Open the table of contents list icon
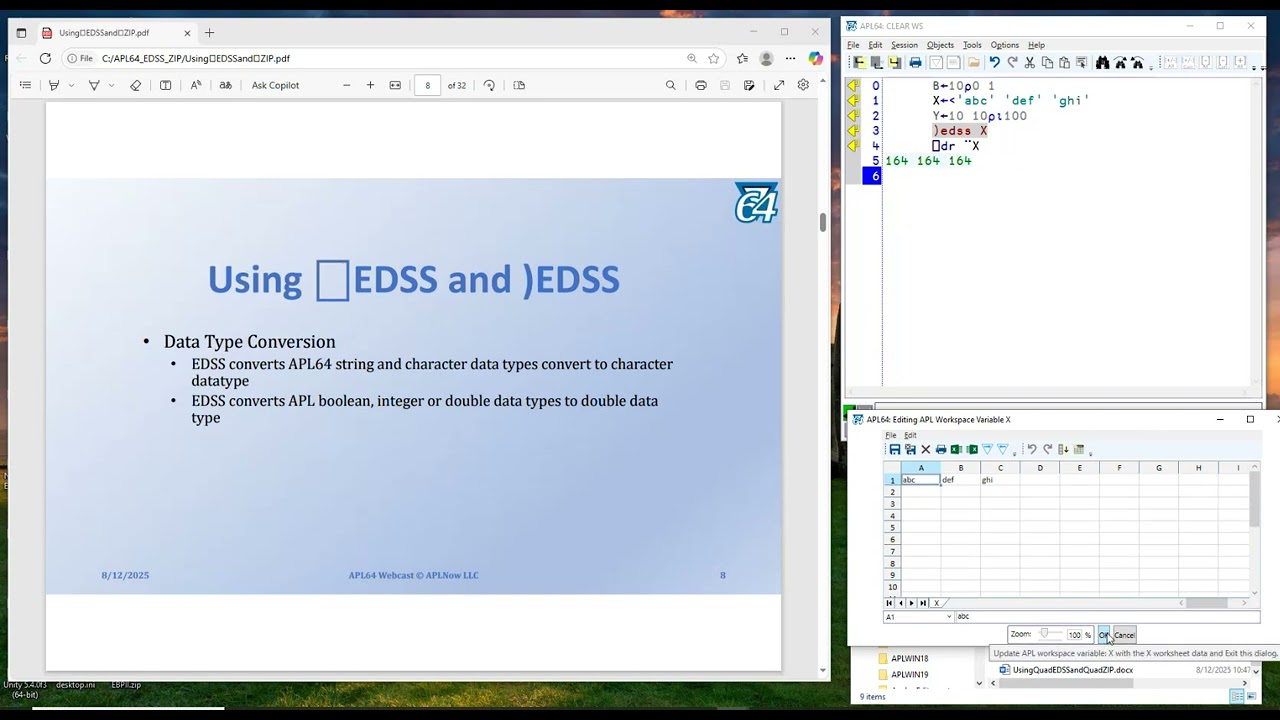The height and width of the screenshot is (720, 1280). pos(25,85)
